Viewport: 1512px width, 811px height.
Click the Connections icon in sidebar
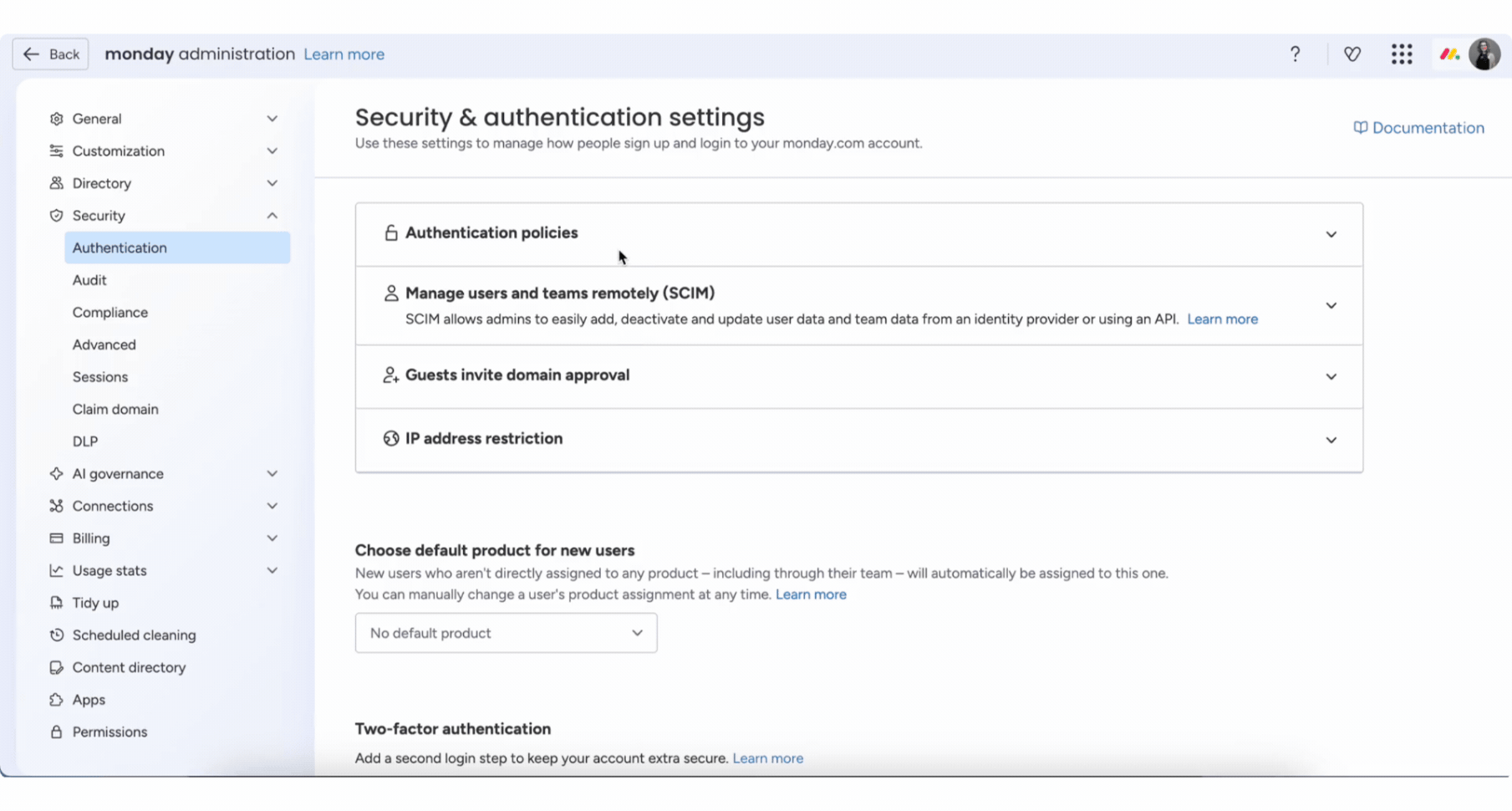tap(56, 506)
